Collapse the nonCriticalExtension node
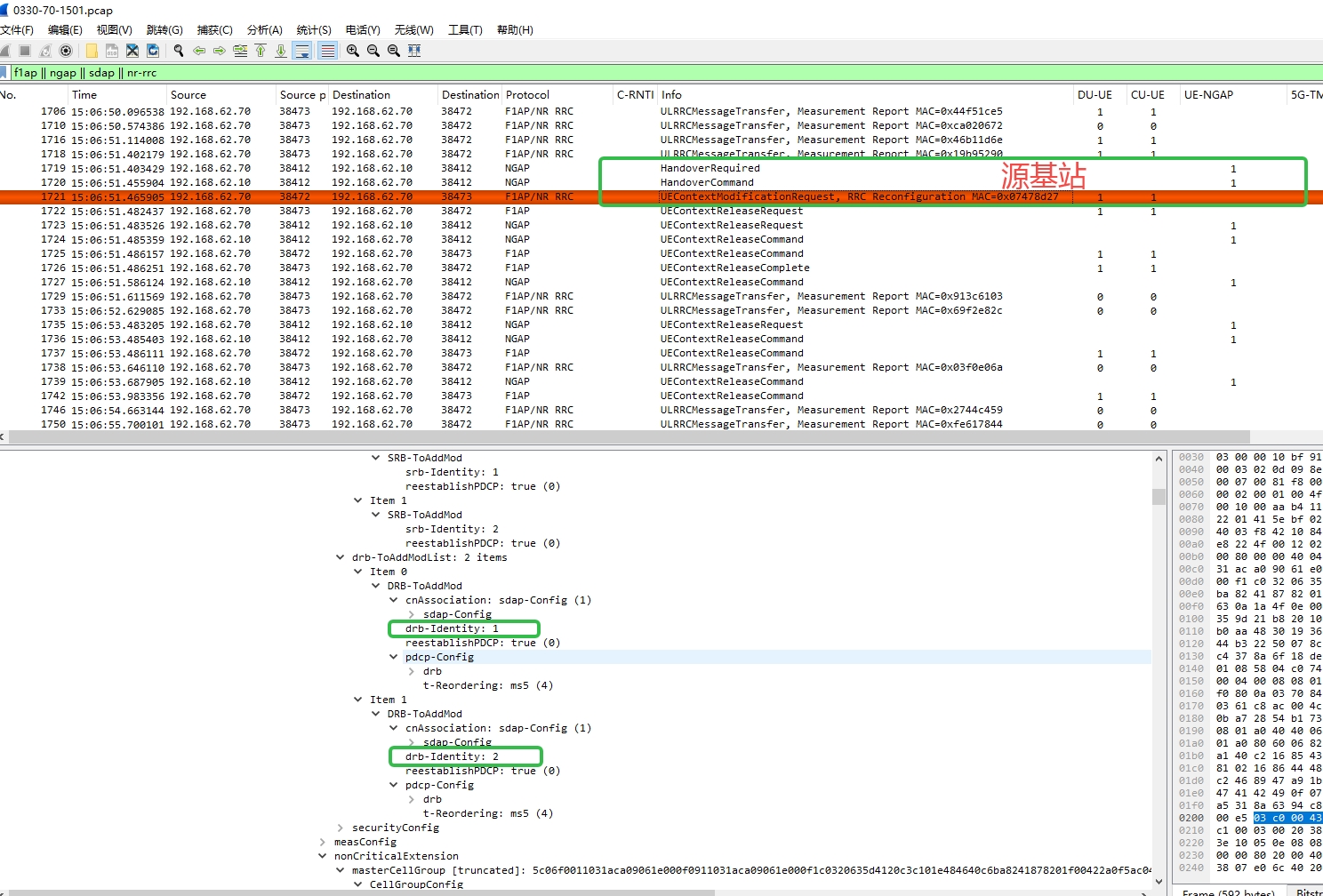 click(x=323, y=856)
